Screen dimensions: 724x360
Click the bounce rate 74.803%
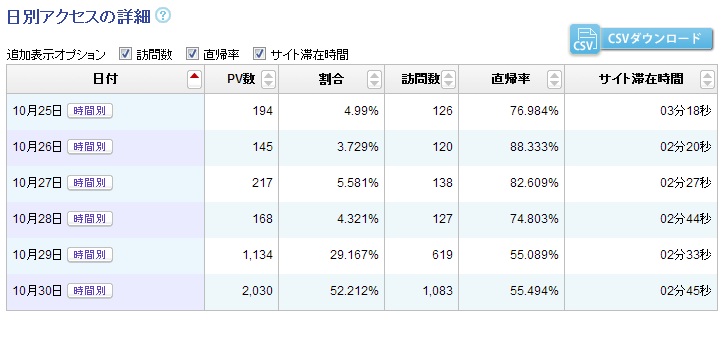[534, 218]
